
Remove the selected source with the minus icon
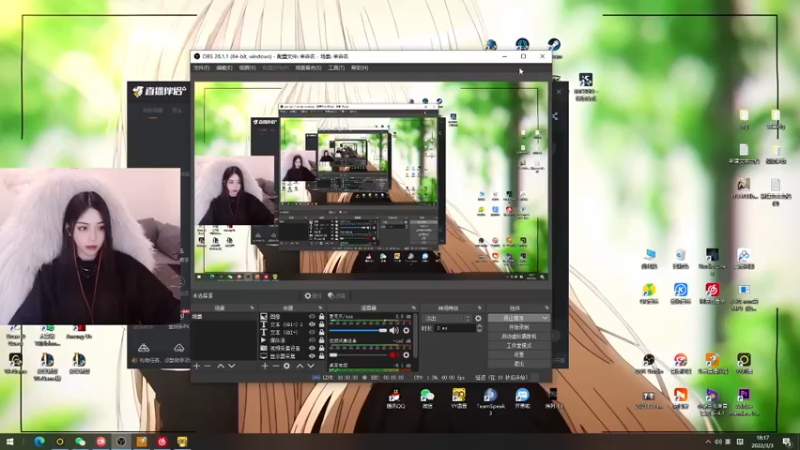click(x=276, y=366)
